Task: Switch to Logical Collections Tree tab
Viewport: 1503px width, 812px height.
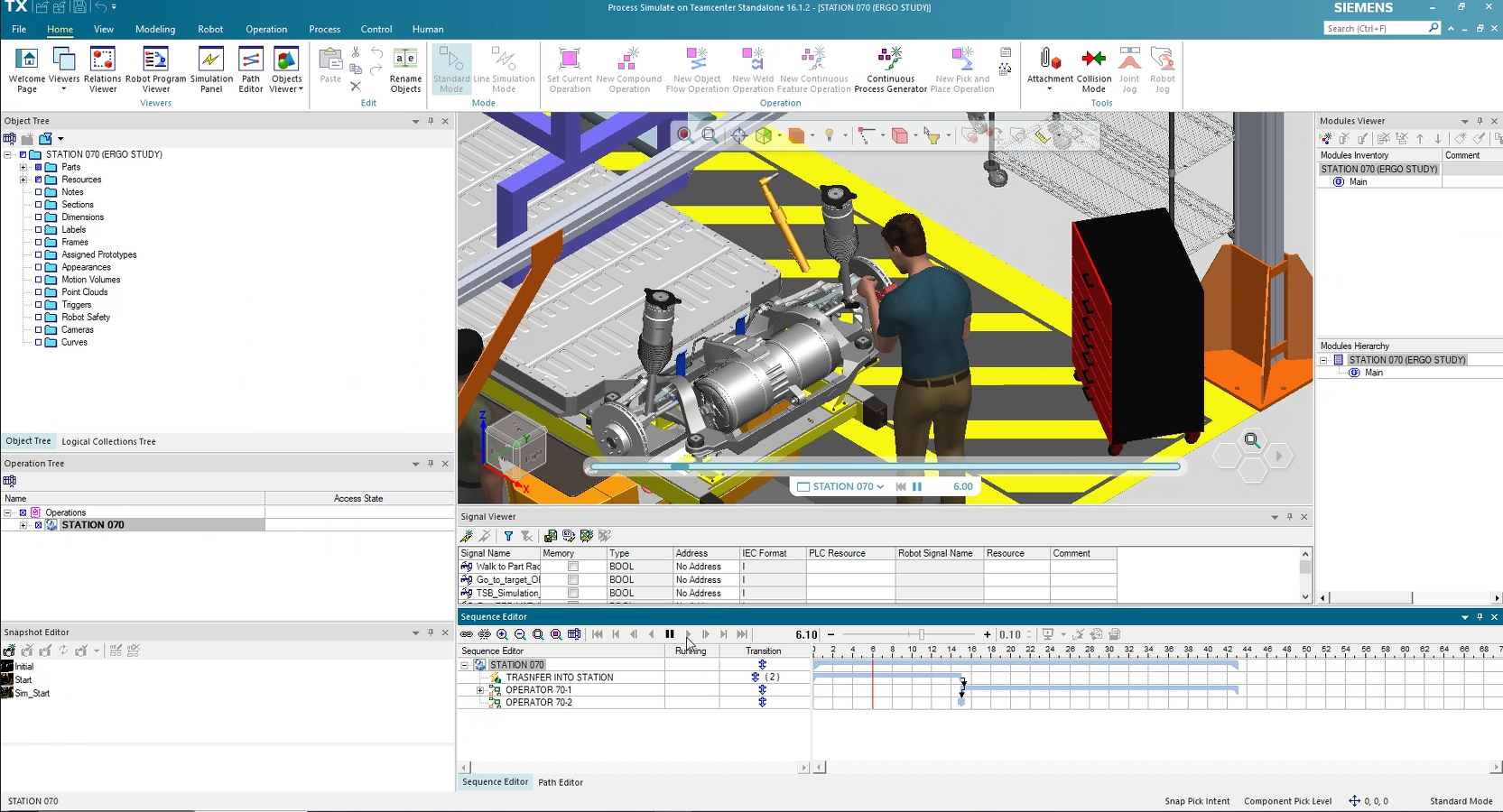Action: coord(108,441)
